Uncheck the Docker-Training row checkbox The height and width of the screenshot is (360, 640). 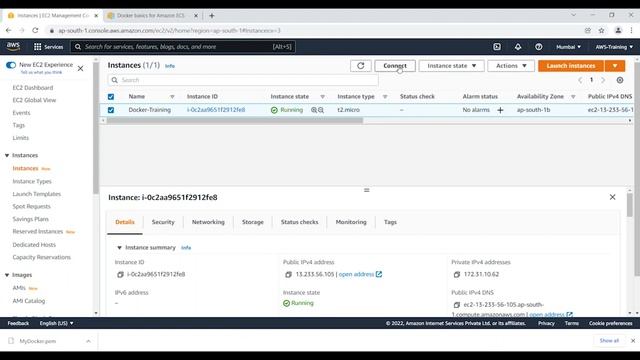111,110
